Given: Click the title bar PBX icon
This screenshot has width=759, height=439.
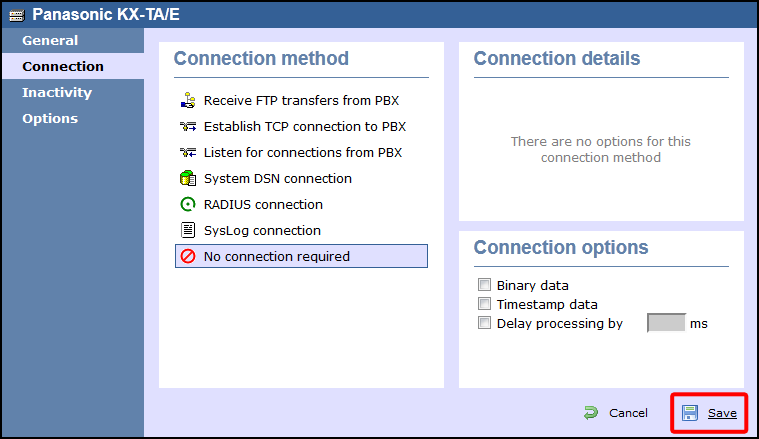Looking at the screenshot, I should pyautogui.click(x=16, y=15).
